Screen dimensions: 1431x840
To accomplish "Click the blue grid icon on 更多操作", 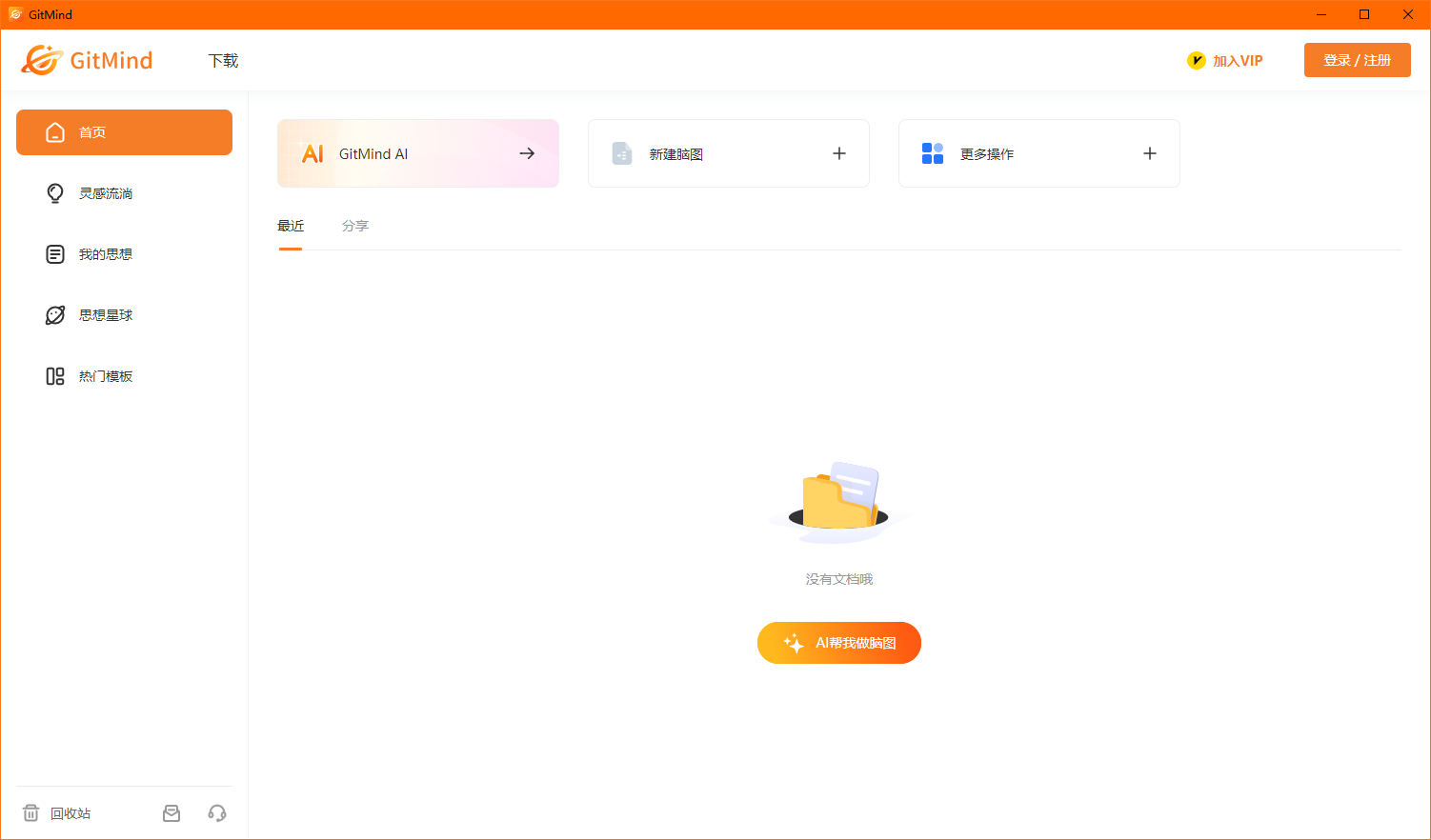I will (933, 153).
